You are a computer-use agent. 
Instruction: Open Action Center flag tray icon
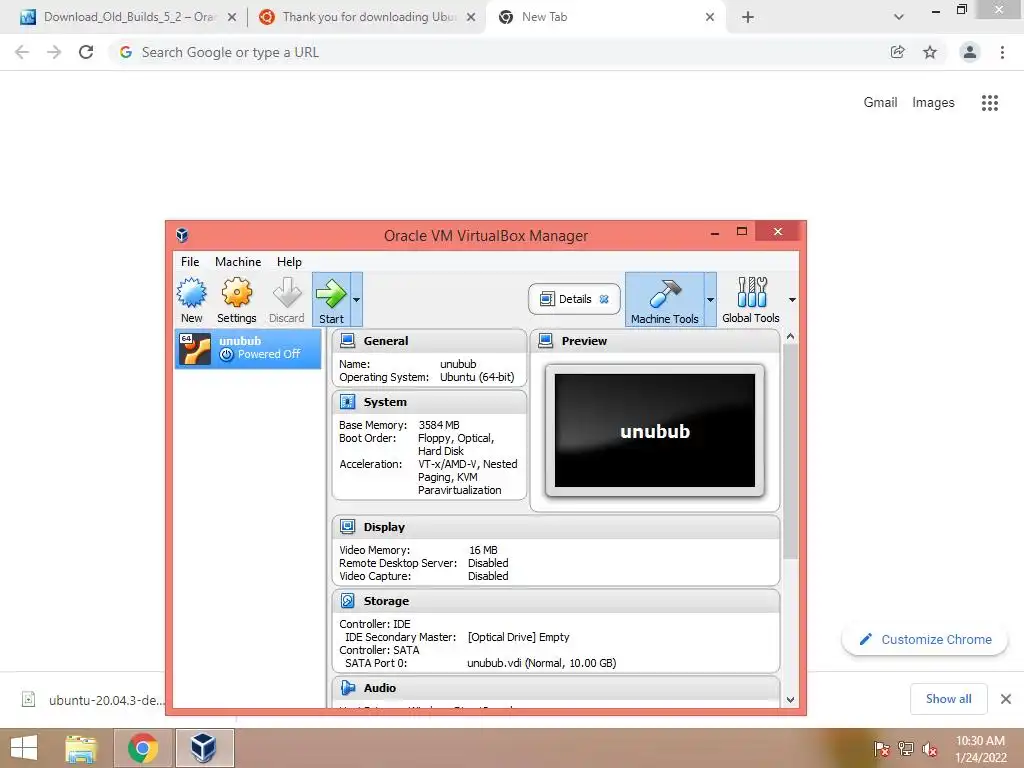tap(881, 749)
